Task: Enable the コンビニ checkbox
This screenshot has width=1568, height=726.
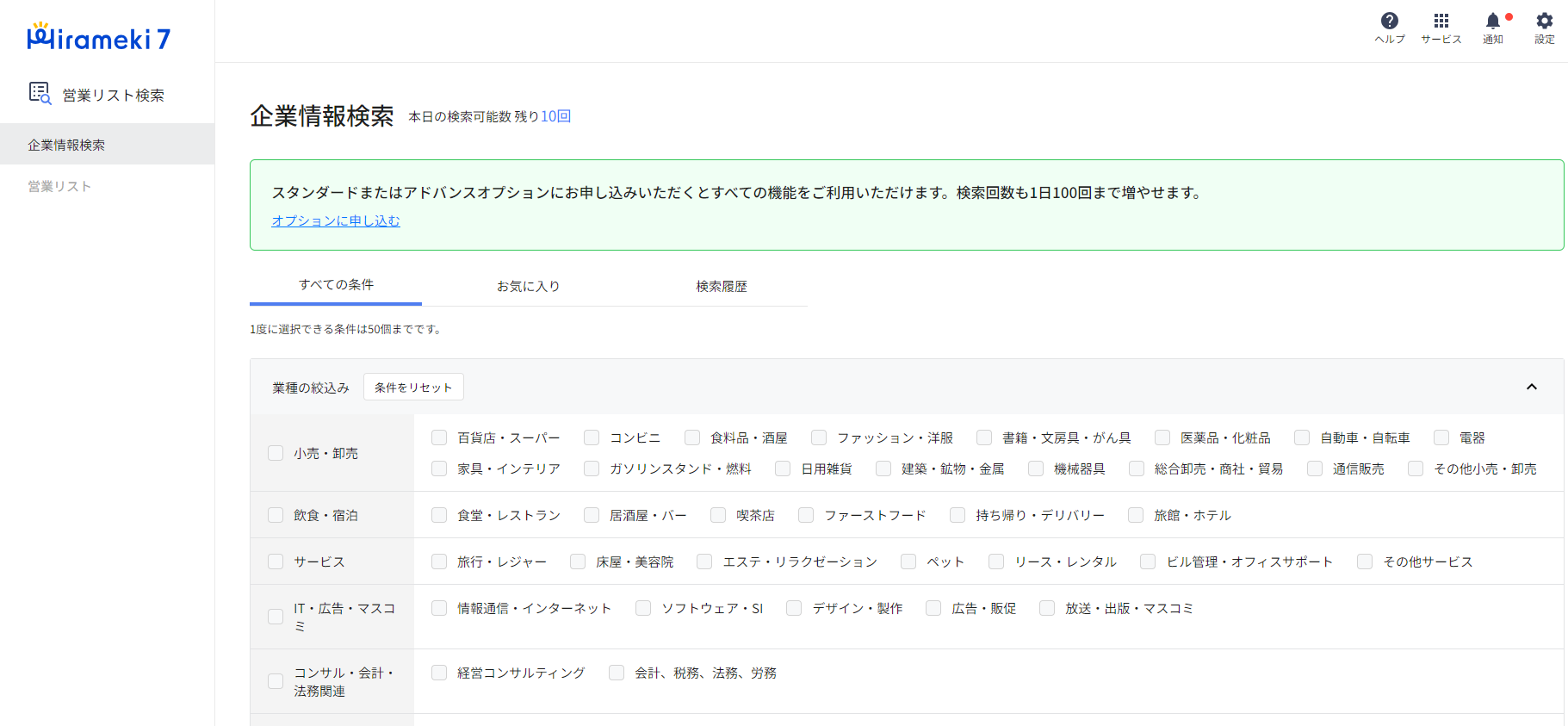Action: (x=592, y=437)
